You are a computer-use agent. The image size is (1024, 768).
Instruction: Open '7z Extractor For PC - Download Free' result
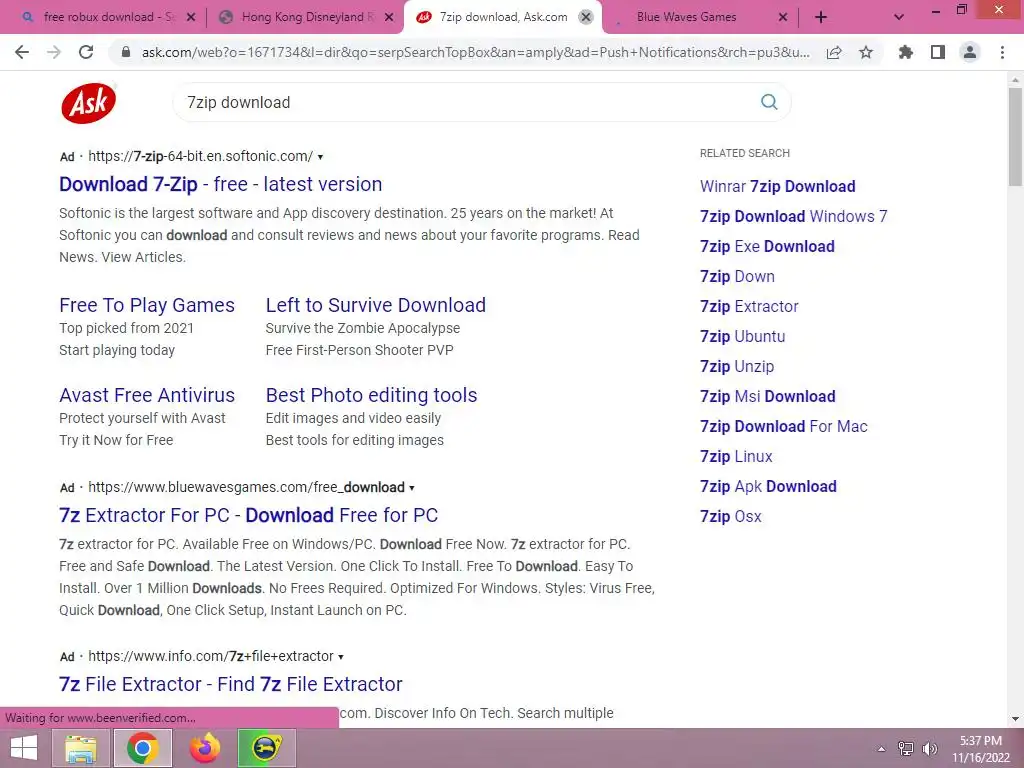click(248, 515)
